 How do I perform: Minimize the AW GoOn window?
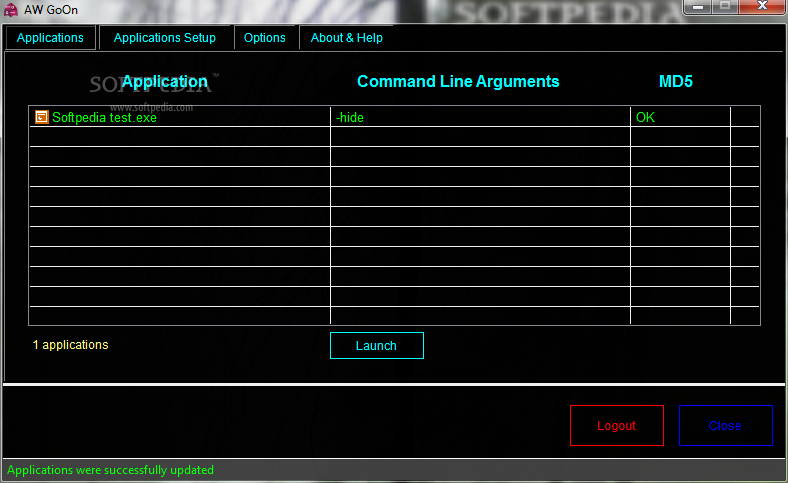pyautogui.click(x=698, y=7)
